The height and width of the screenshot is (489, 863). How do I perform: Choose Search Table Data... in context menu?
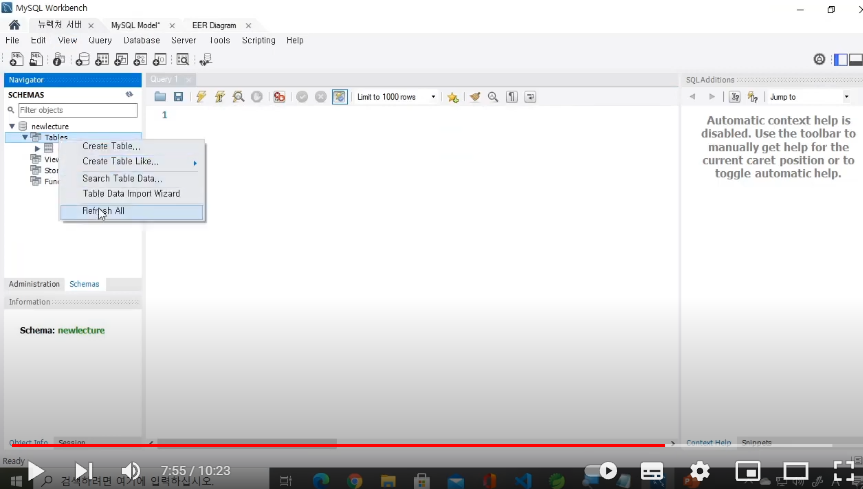122,178
